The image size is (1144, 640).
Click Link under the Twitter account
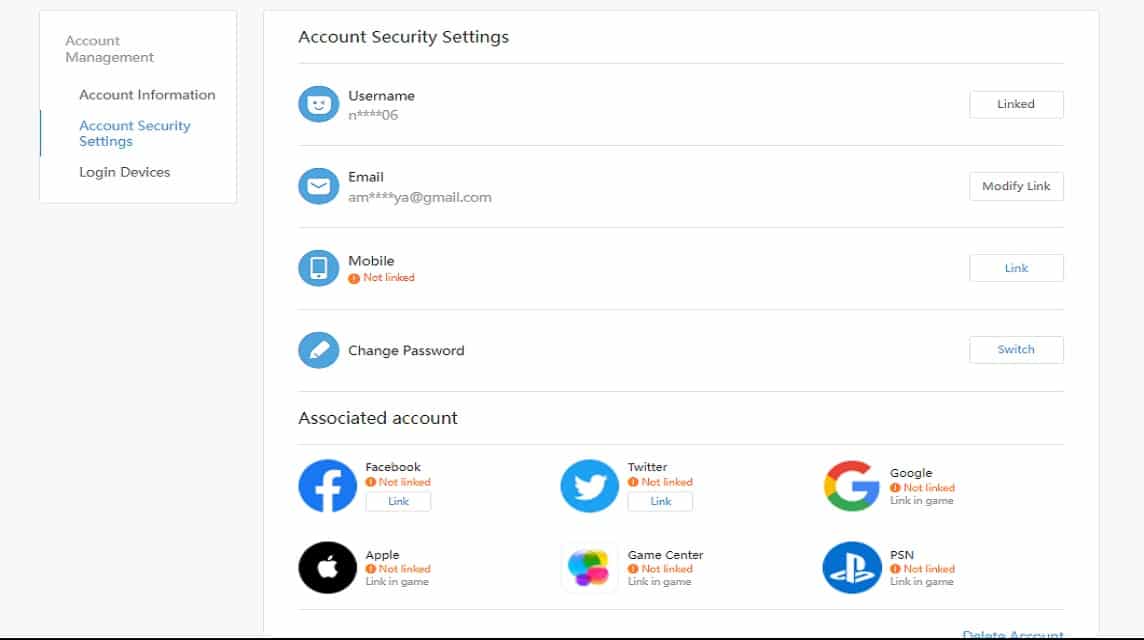tap(660, 501)
